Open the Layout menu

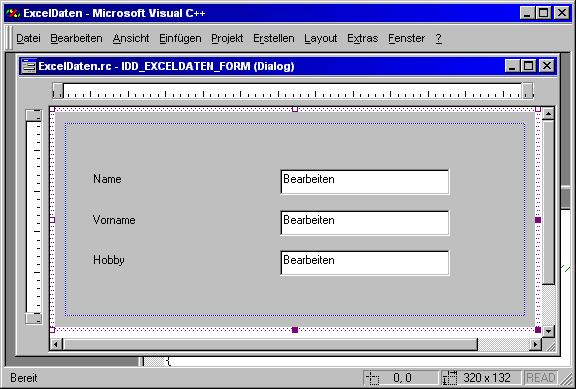321,38
